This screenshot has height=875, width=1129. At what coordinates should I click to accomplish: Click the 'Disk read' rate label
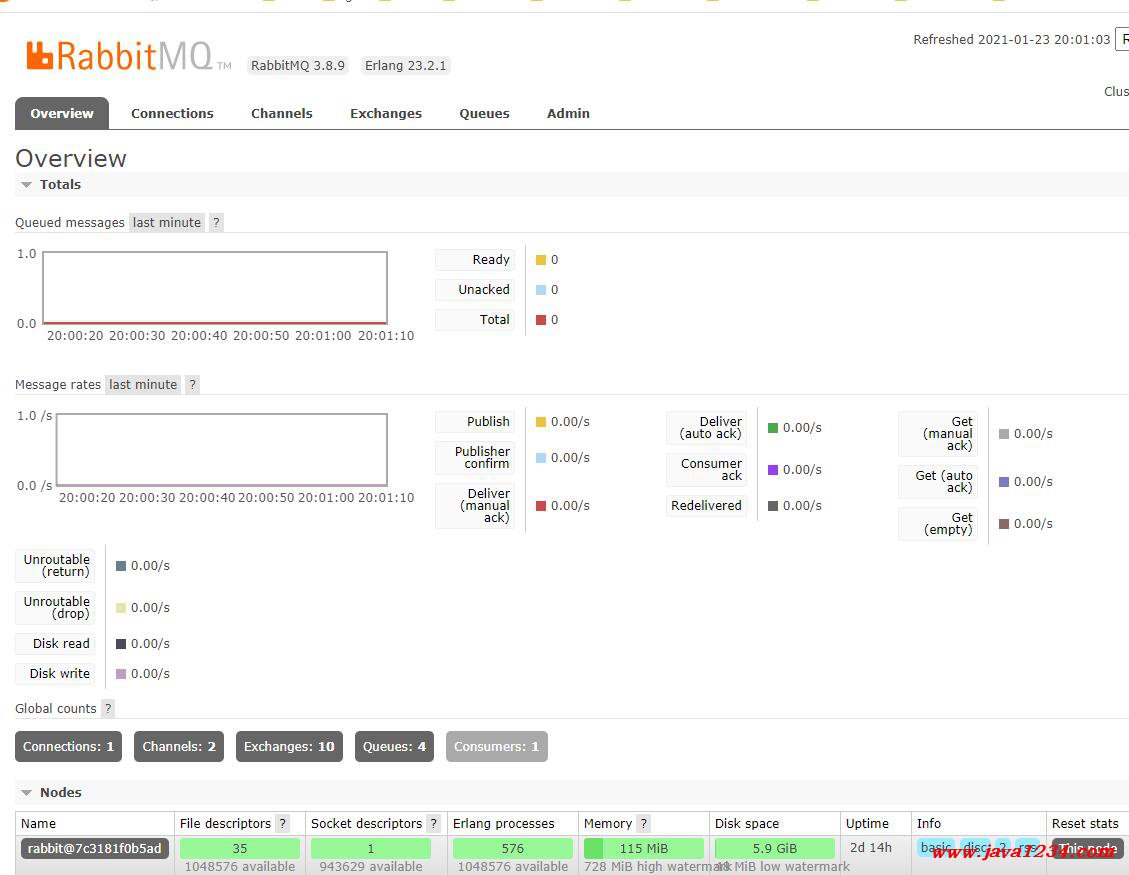(55, 644)
